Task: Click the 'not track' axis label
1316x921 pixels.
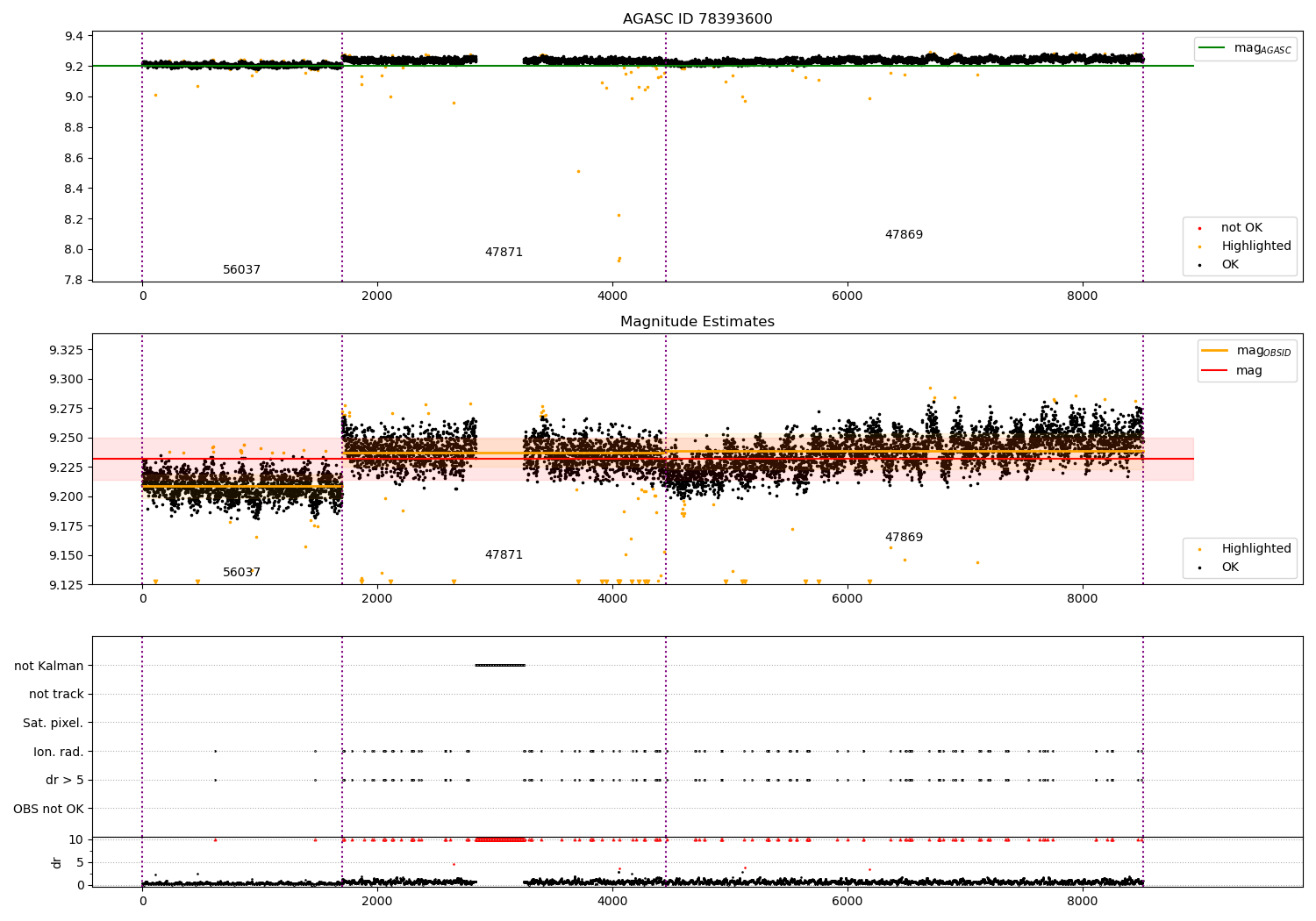Action: point(56,695)
